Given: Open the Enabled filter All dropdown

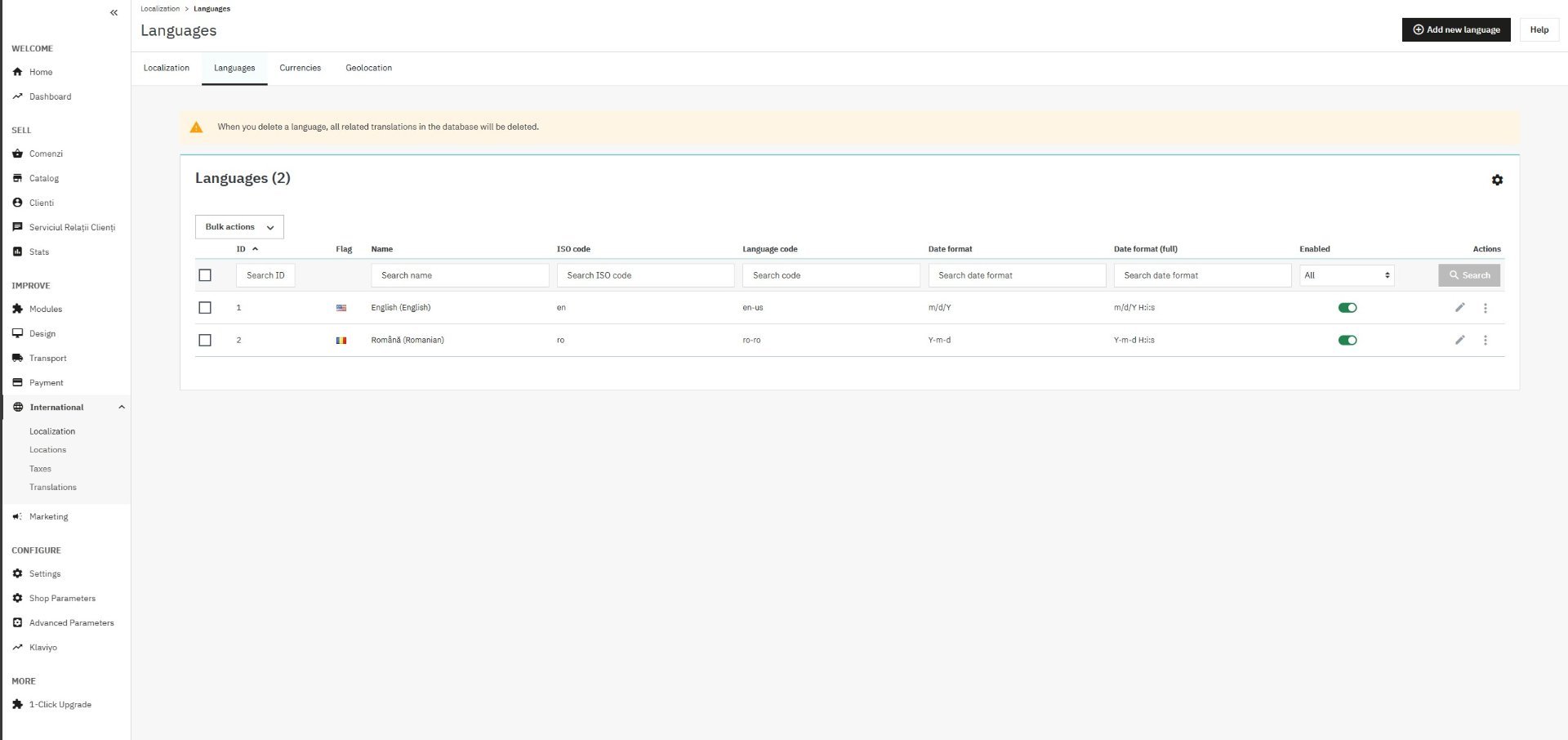Looking at the screenshot, I should tap(1347, 275).
